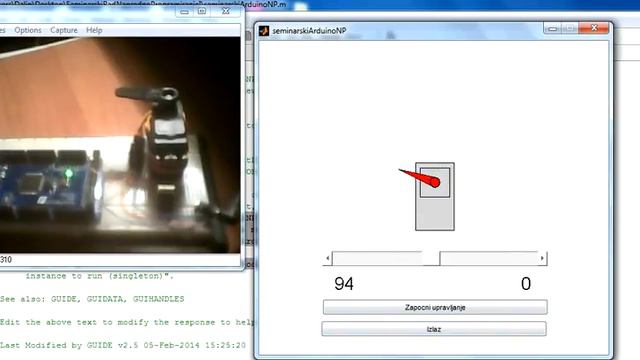Image resolution: width=640 pixels, height=360 pixels.
Task: Open the Help menu in webcam window
Action: click(x=94, y=30)
